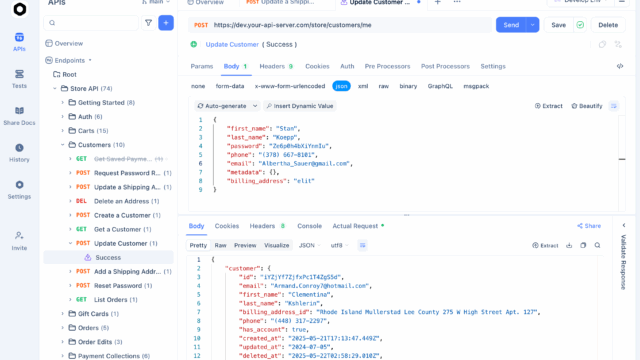This screenshot has height=360, width=640.
Task: Open the APIs section in sidebar
Action: (19, 42)
